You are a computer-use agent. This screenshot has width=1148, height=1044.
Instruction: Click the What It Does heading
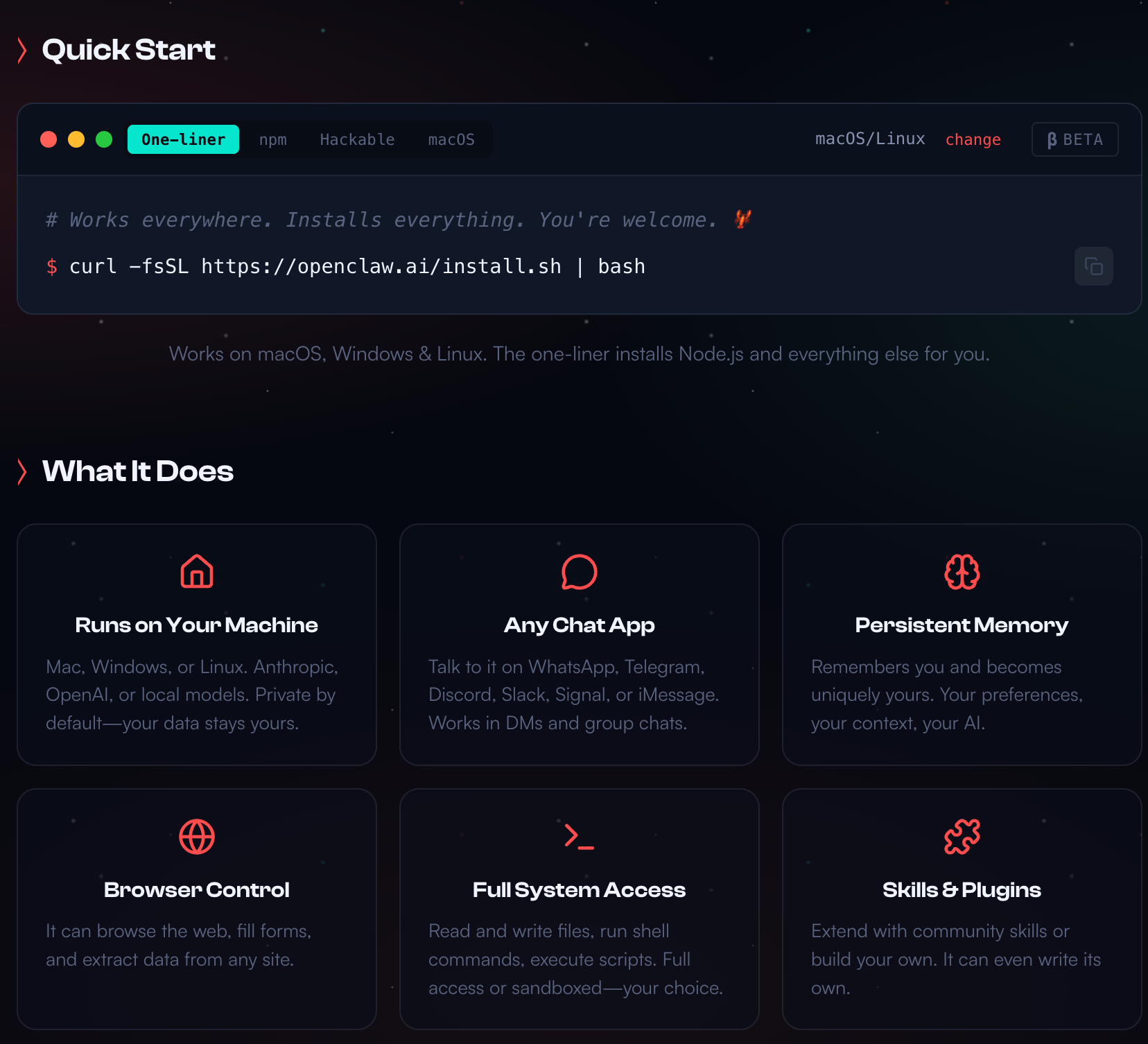click(138, 471)
